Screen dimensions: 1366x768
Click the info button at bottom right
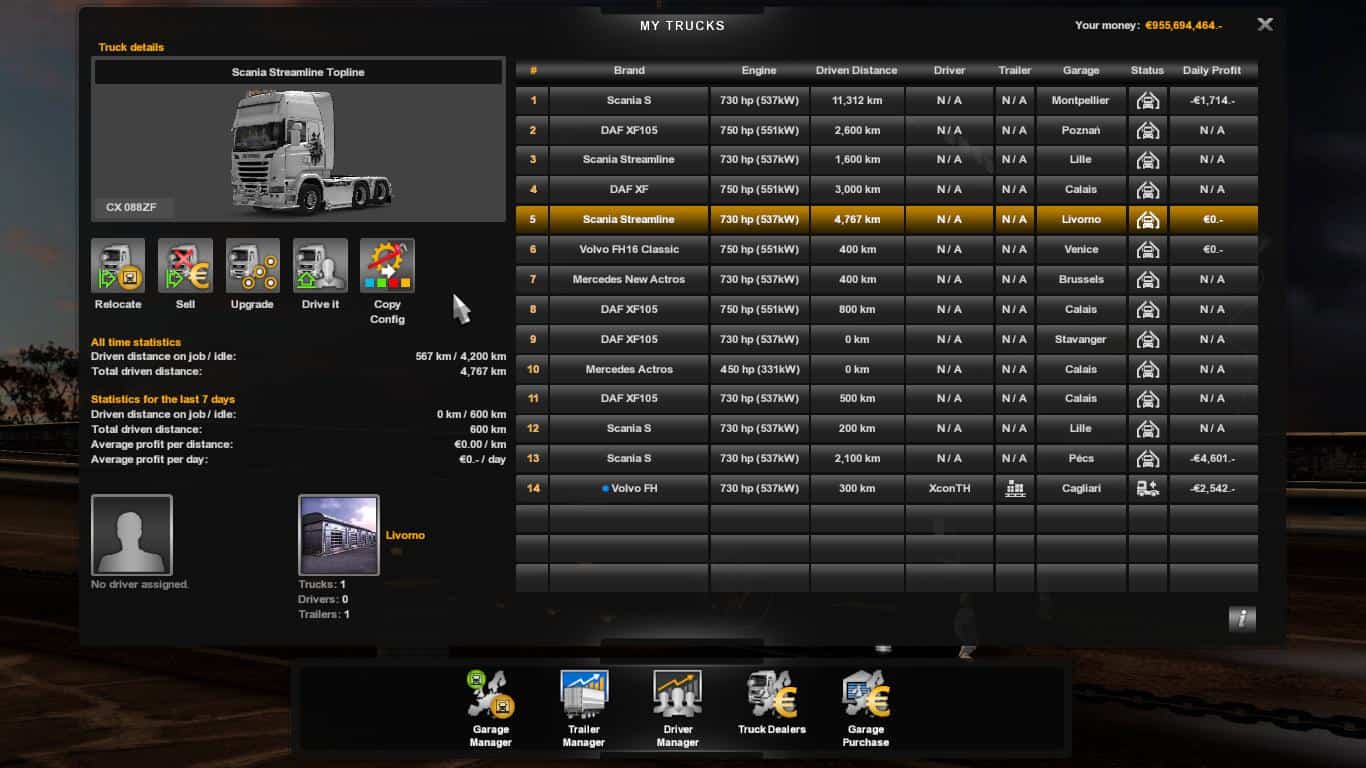pos(1241,618)
